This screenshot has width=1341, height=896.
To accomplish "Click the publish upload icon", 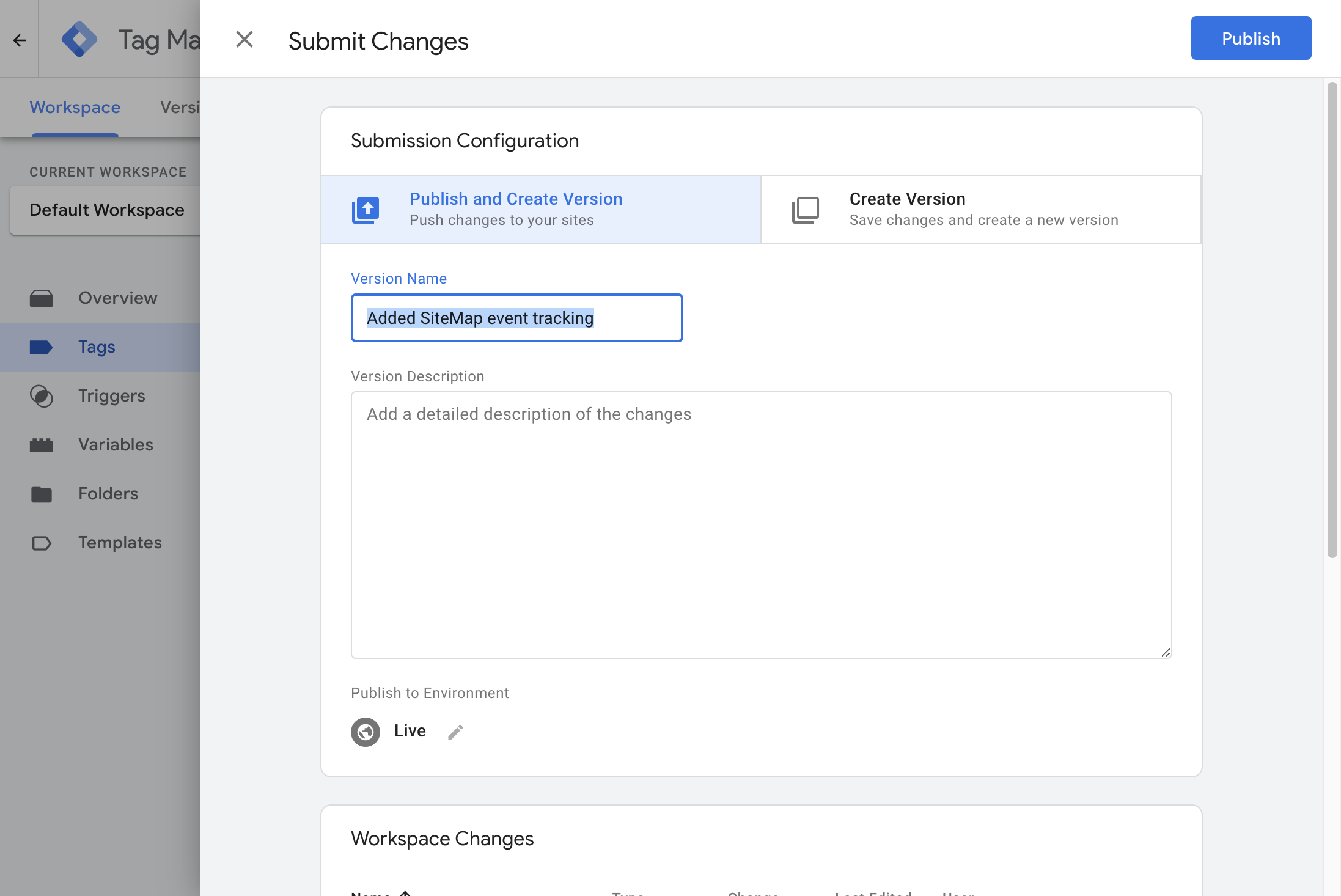I will pyautogui.click(x=366, y=210).
